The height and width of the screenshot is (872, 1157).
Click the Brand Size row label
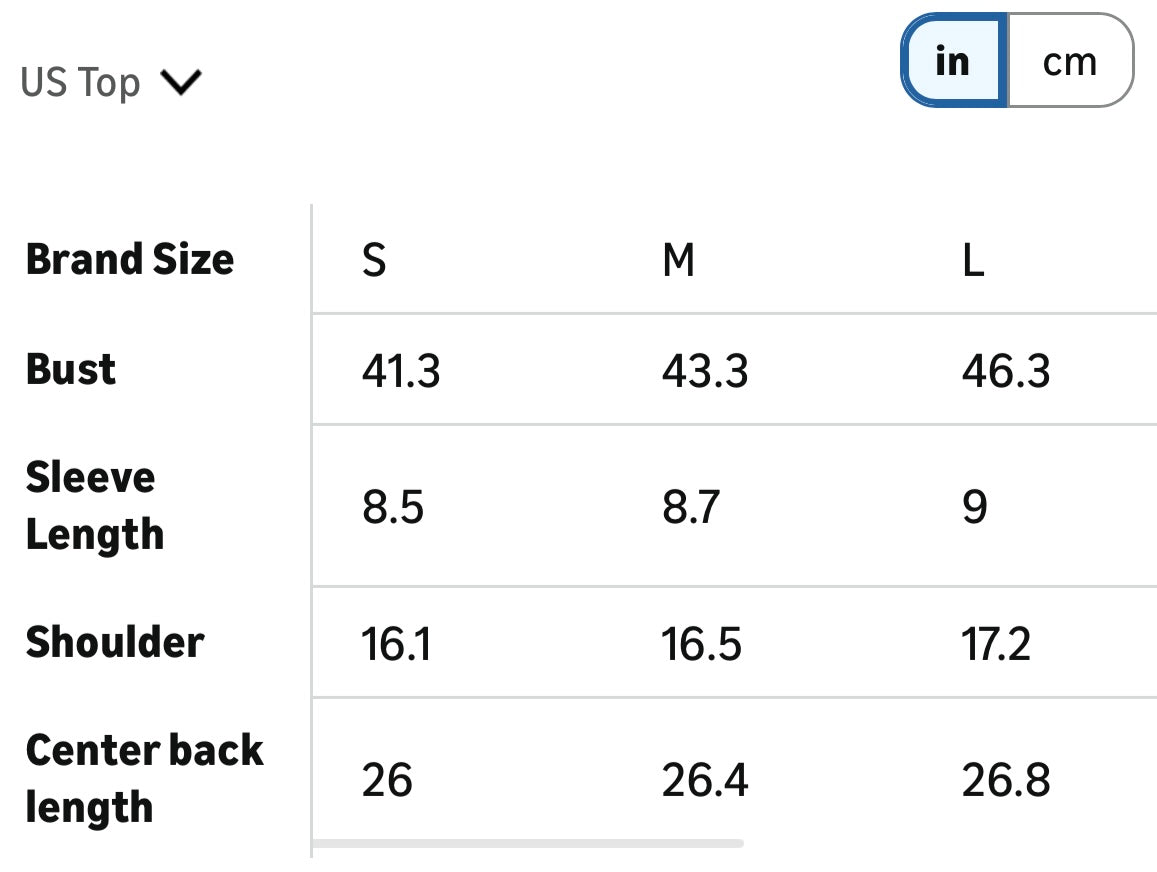130,259
